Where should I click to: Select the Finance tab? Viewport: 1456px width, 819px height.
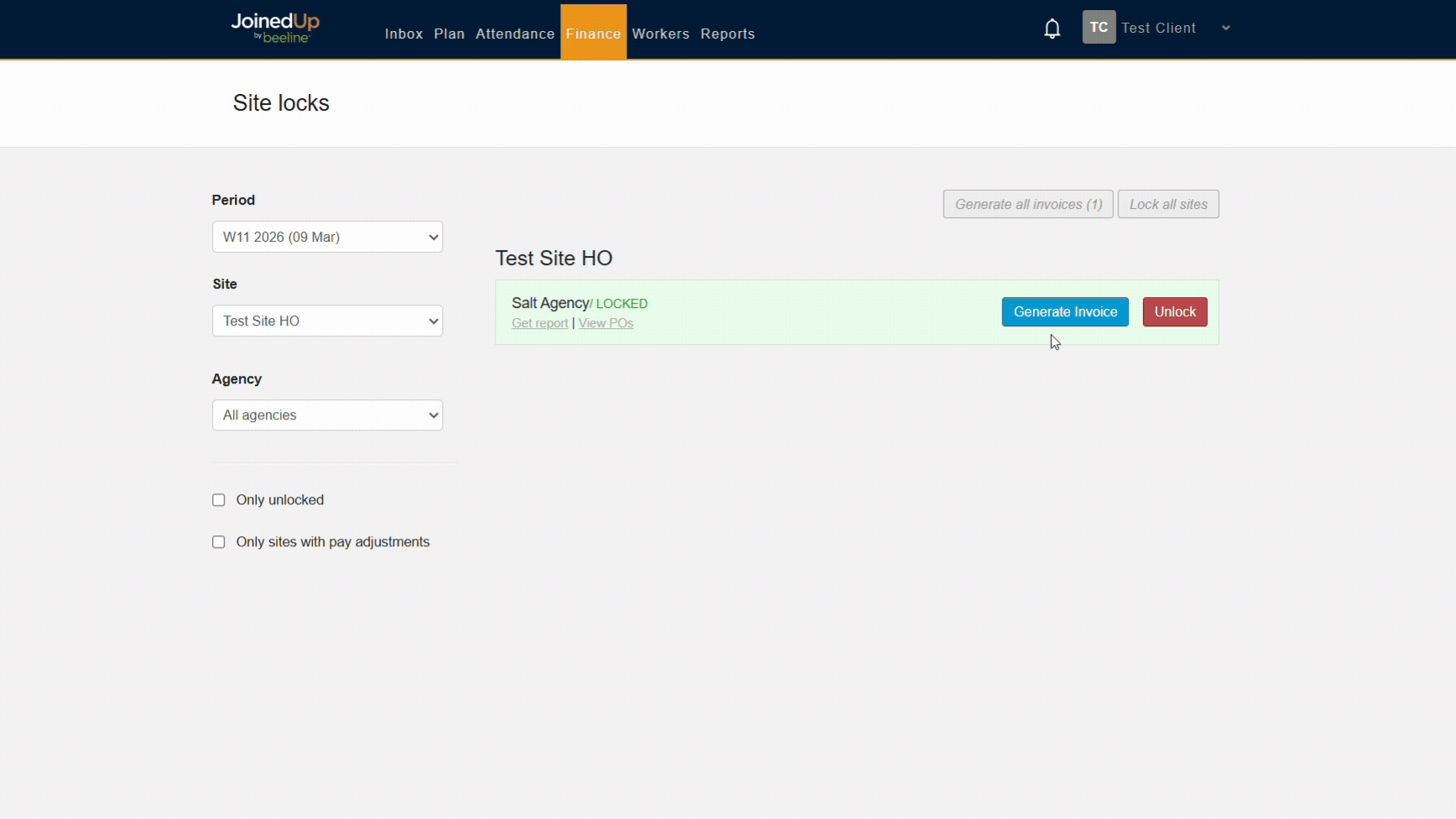[x=593, y=34]
